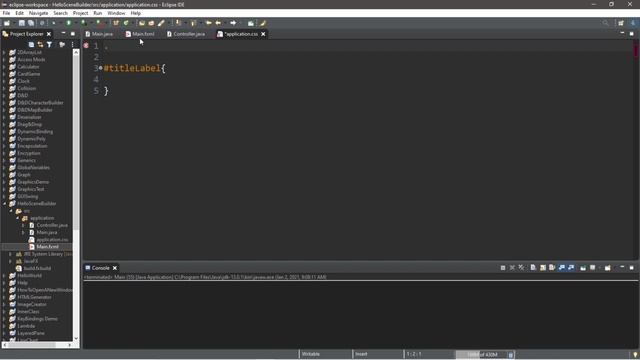Click the Save All toolbar icon

coord(31,23)
